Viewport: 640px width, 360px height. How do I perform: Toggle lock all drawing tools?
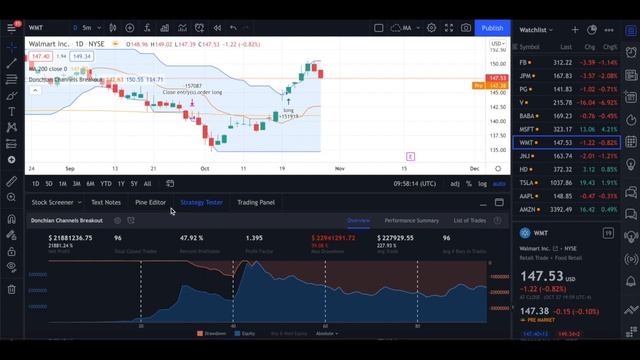(x=11, y=251)
